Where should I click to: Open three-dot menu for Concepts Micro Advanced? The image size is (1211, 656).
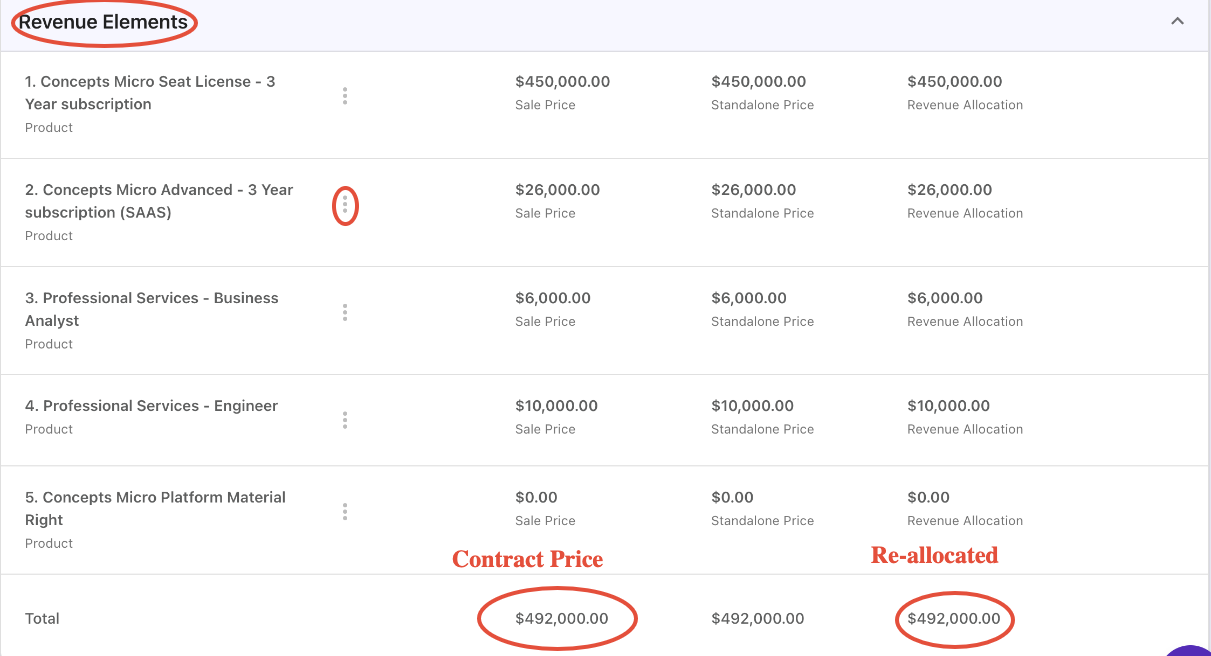pos(345,205)
